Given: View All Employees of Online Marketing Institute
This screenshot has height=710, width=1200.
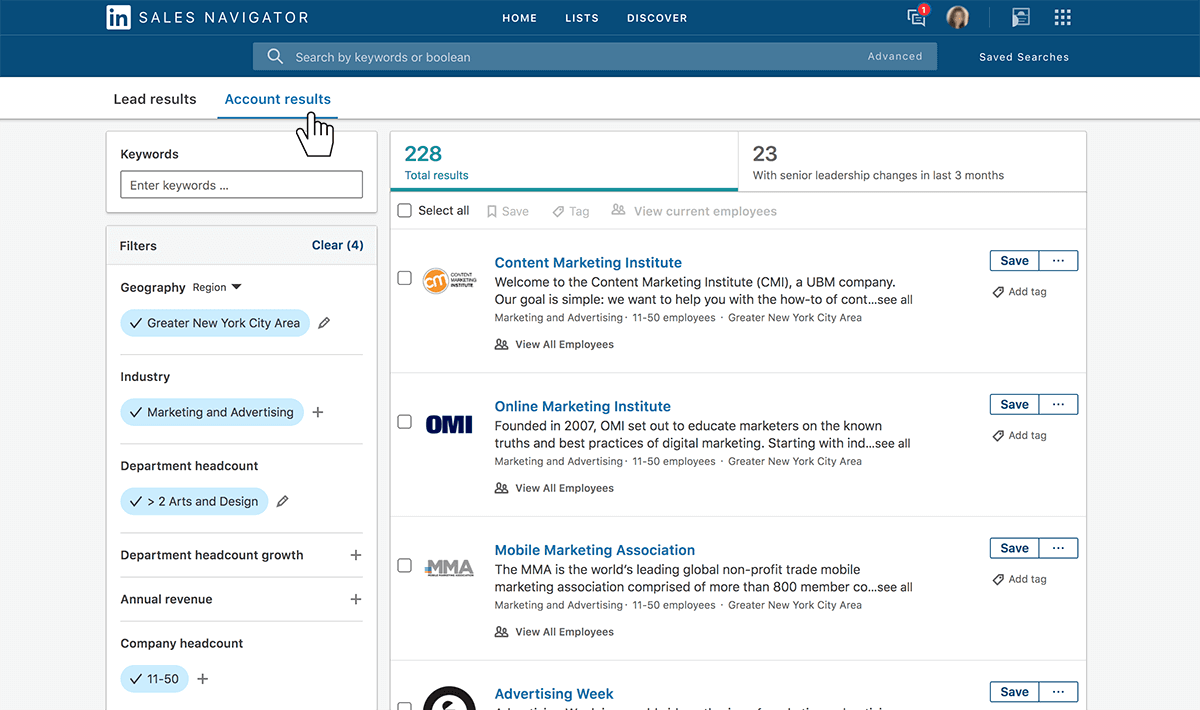Looking at the screenshot, I should coord(554,488).
